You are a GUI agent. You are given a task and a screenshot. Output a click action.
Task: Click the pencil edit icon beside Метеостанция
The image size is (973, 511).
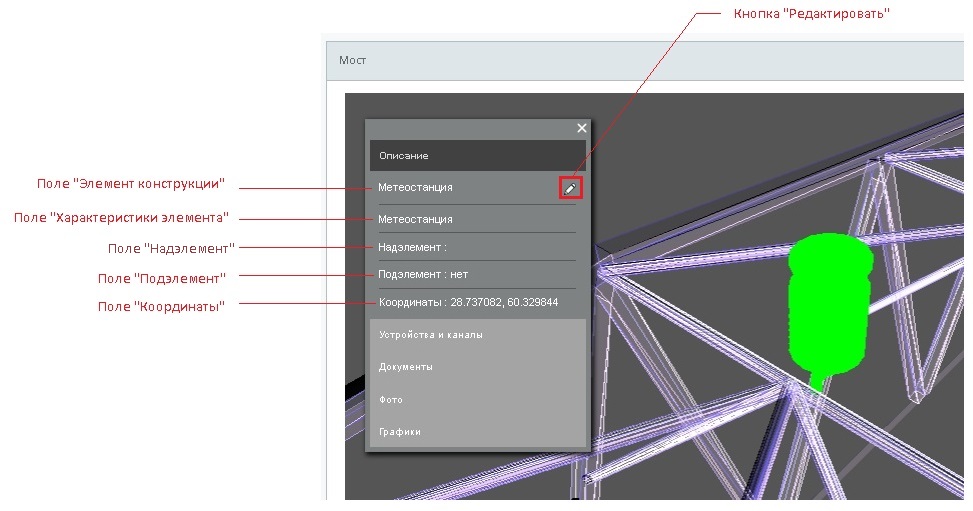(570, 187)
